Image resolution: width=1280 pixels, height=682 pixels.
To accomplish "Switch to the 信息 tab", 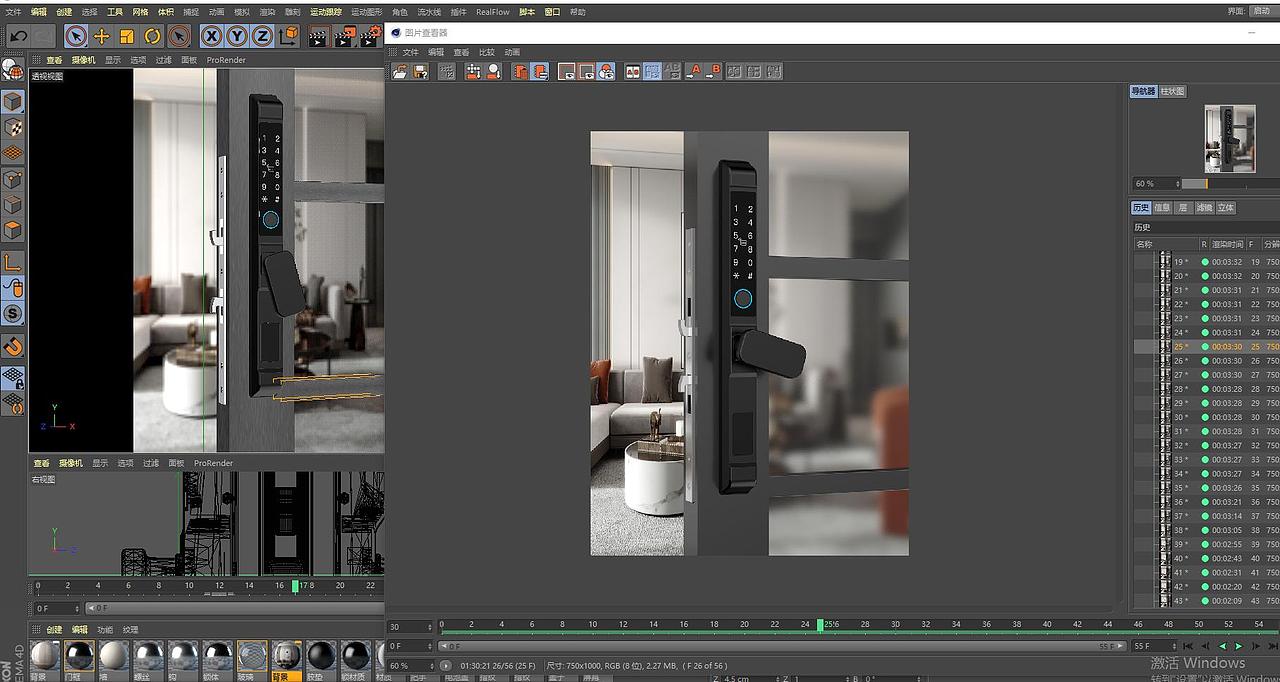I will click(1162, 208).
